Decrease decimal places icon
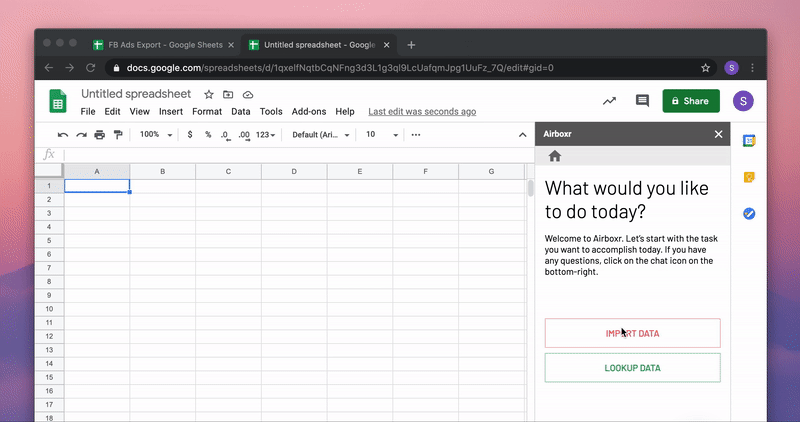The image size is (800, 422). tap(225, 135)
